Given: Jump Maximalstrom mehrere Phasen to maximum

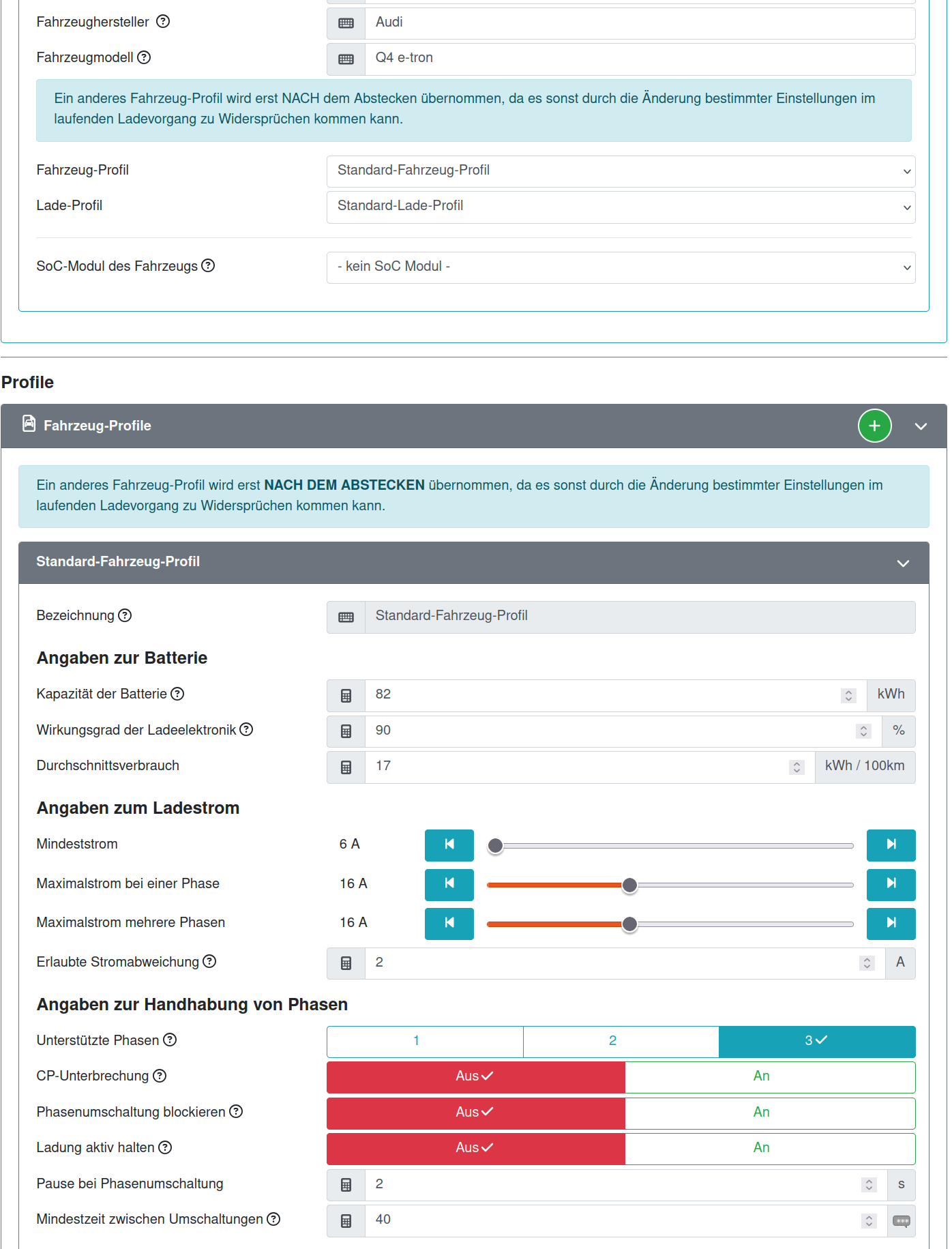Looking at the screenshot, I should point(891,924).
